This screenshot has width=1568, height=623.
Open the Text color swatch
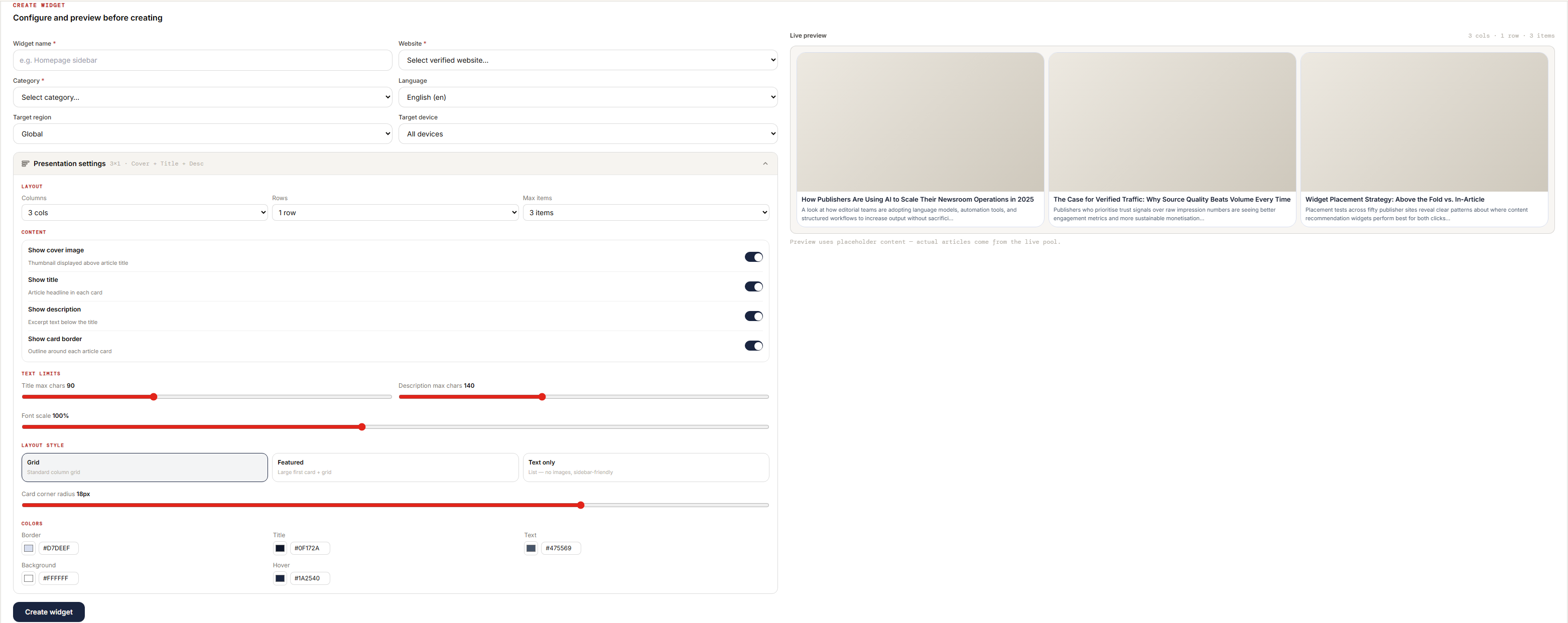pyautogui.click(x=531, y=548)
